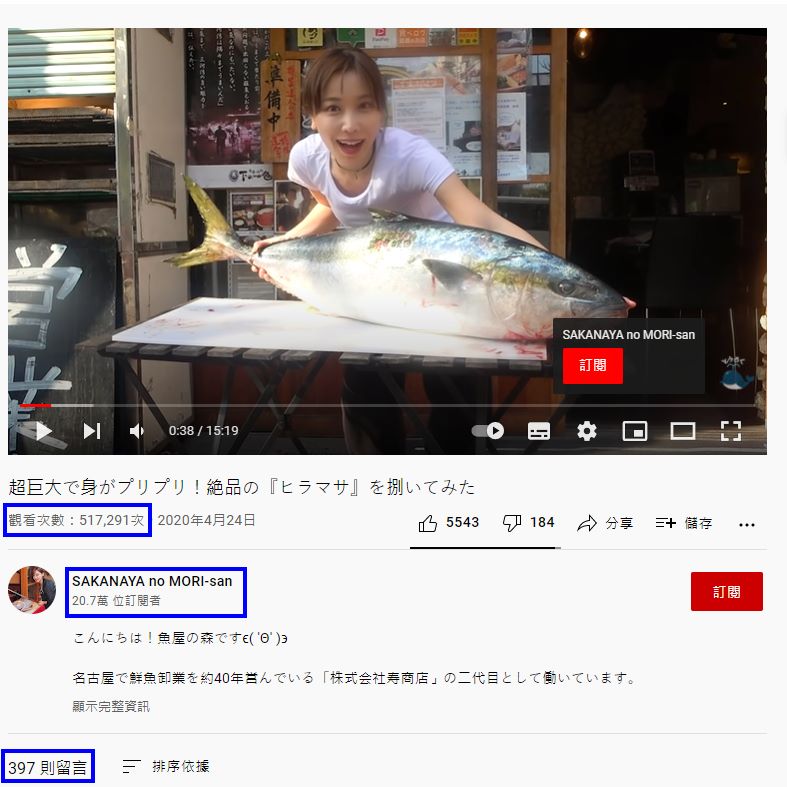Enter fullscreen mode
This screenshot has width=787, height=787.
[x=731, y=431]
